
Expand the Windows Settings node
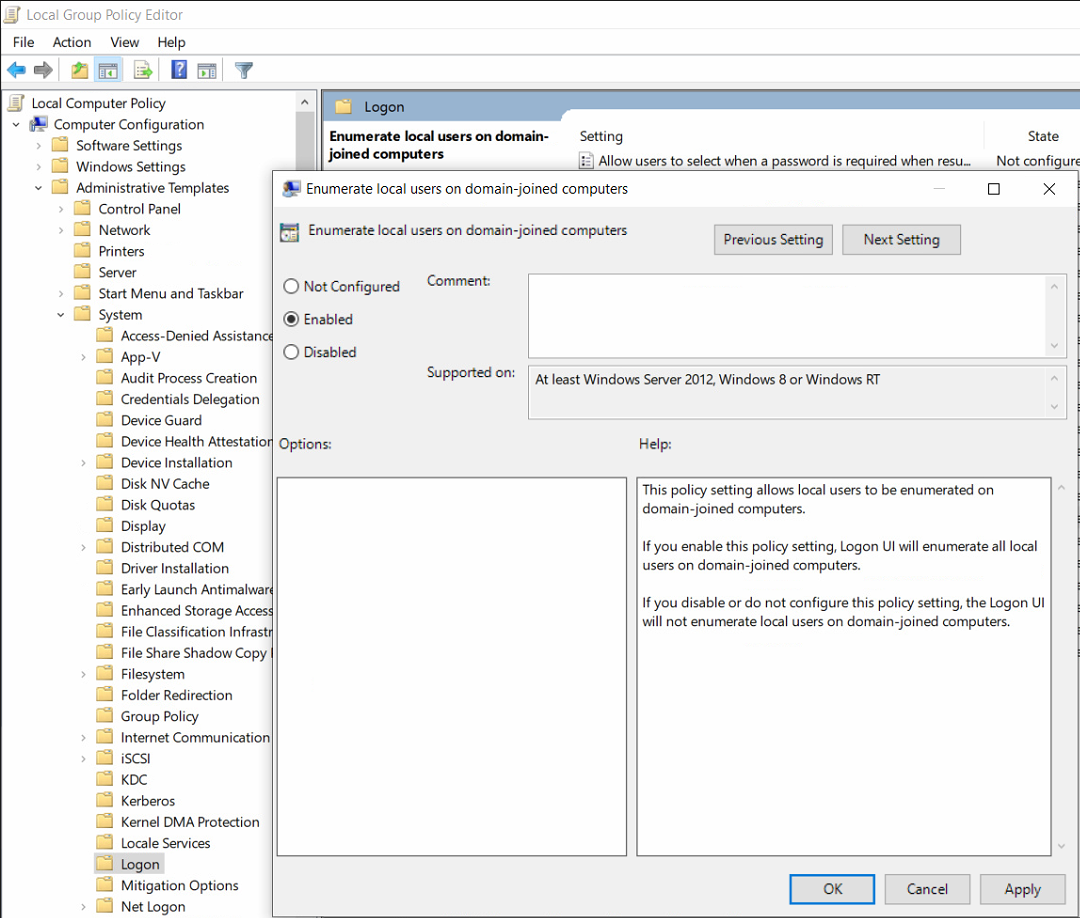[x=39, y=167]
